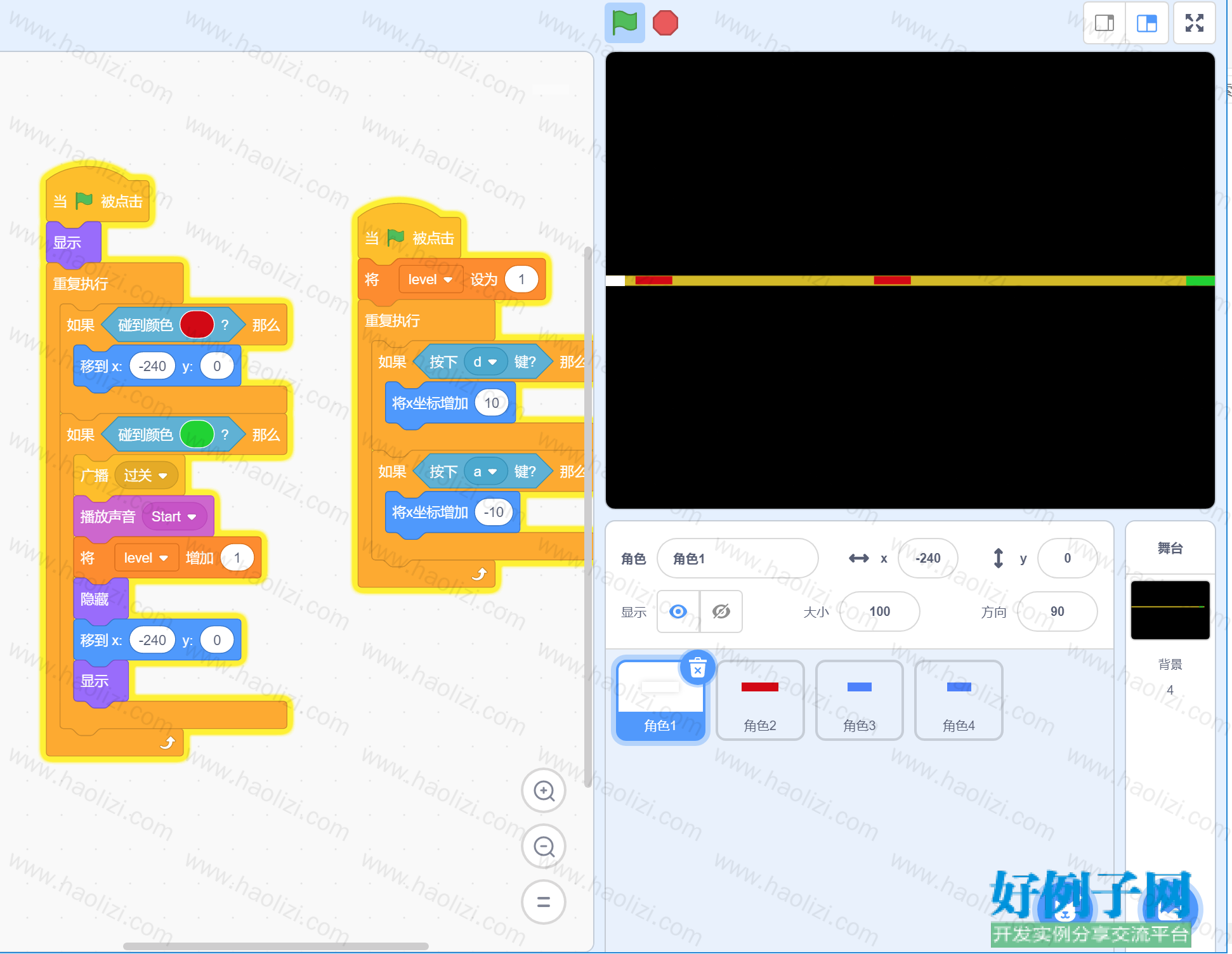Open the a key dropdown
The image size is (1232, 954).
(485, 472)
